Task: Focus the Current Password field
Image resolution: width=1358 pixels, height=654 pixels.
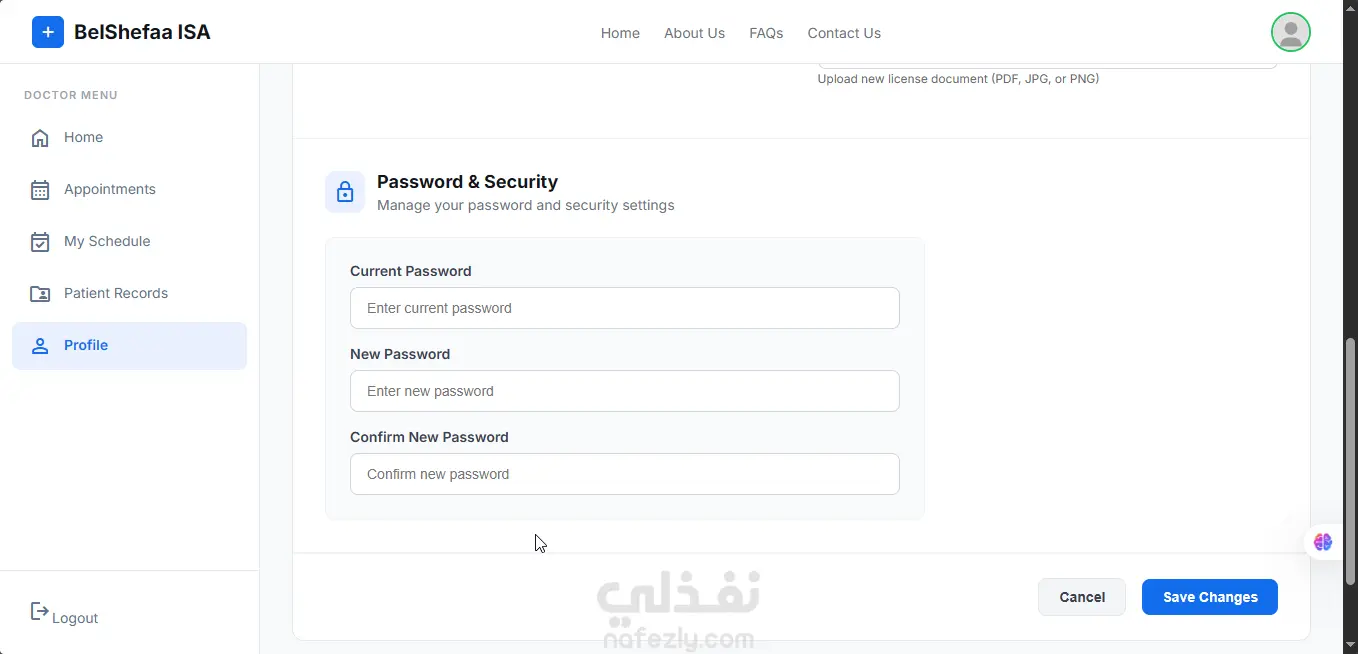Action: 624,308
